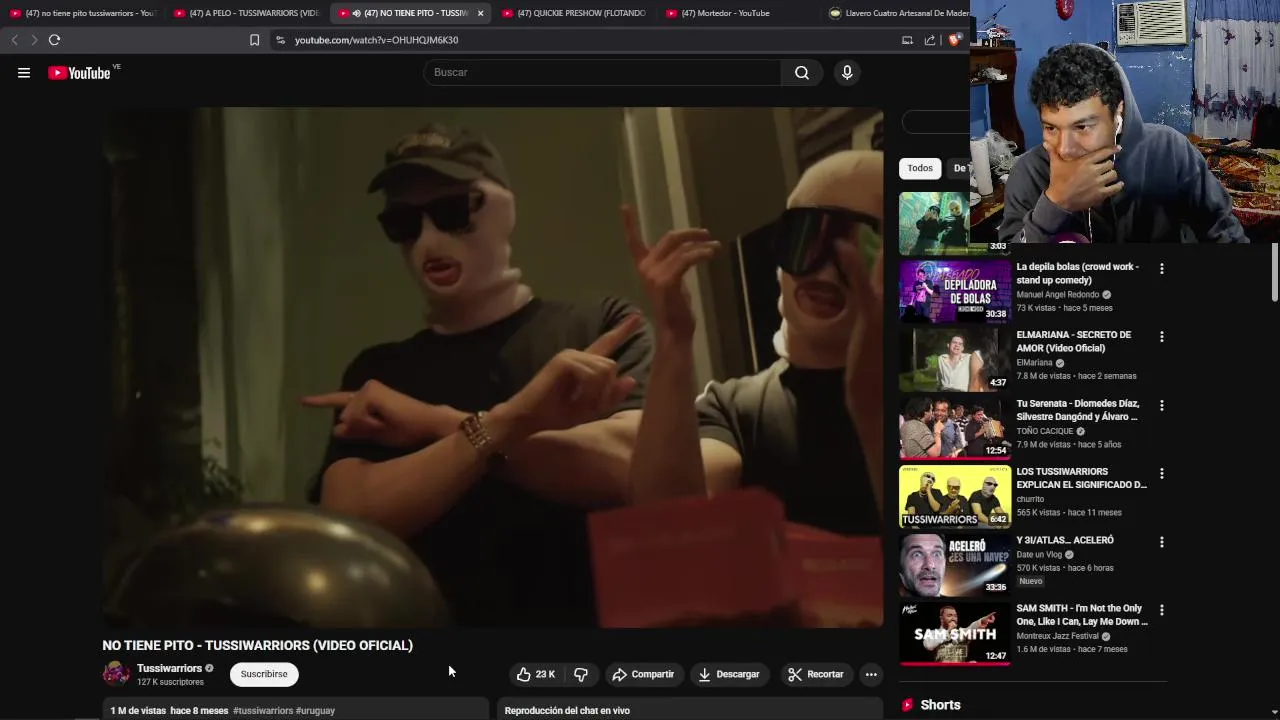Screen dimensions: 1280x720
Task: Open 'LOS TUSSIWARRIORS EXPLICAN' thumbnail
Action: (955, 495)
